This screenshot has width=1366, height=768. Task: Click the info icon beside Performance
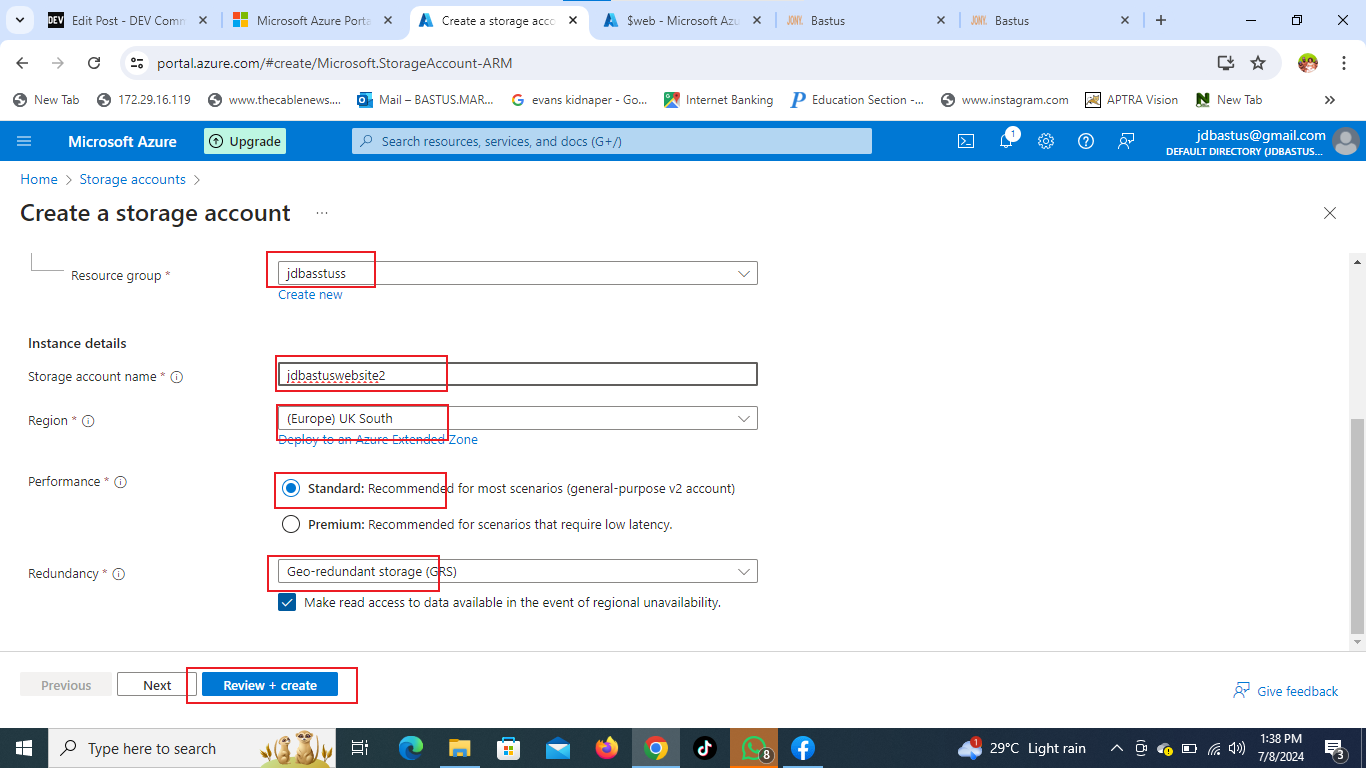[x=121, y=482]
